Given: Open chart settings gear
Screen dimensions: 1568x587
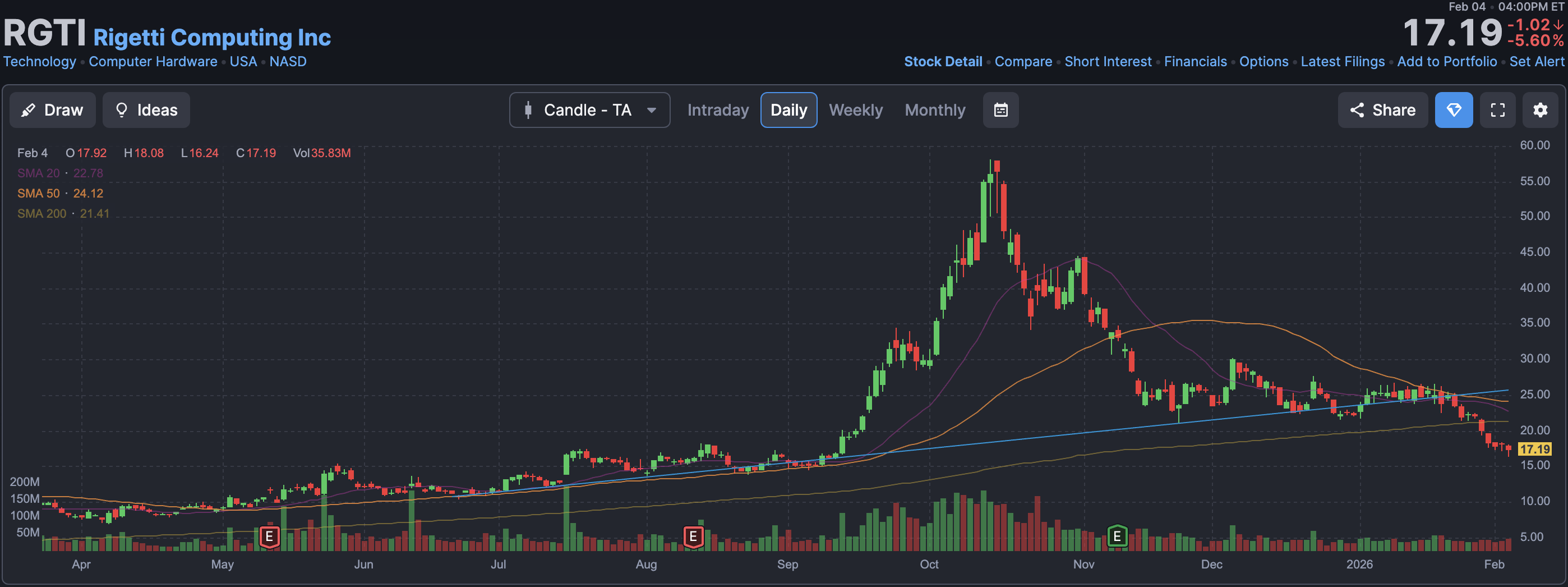Looking at the screenshot, I should [x=1540, y=110].
